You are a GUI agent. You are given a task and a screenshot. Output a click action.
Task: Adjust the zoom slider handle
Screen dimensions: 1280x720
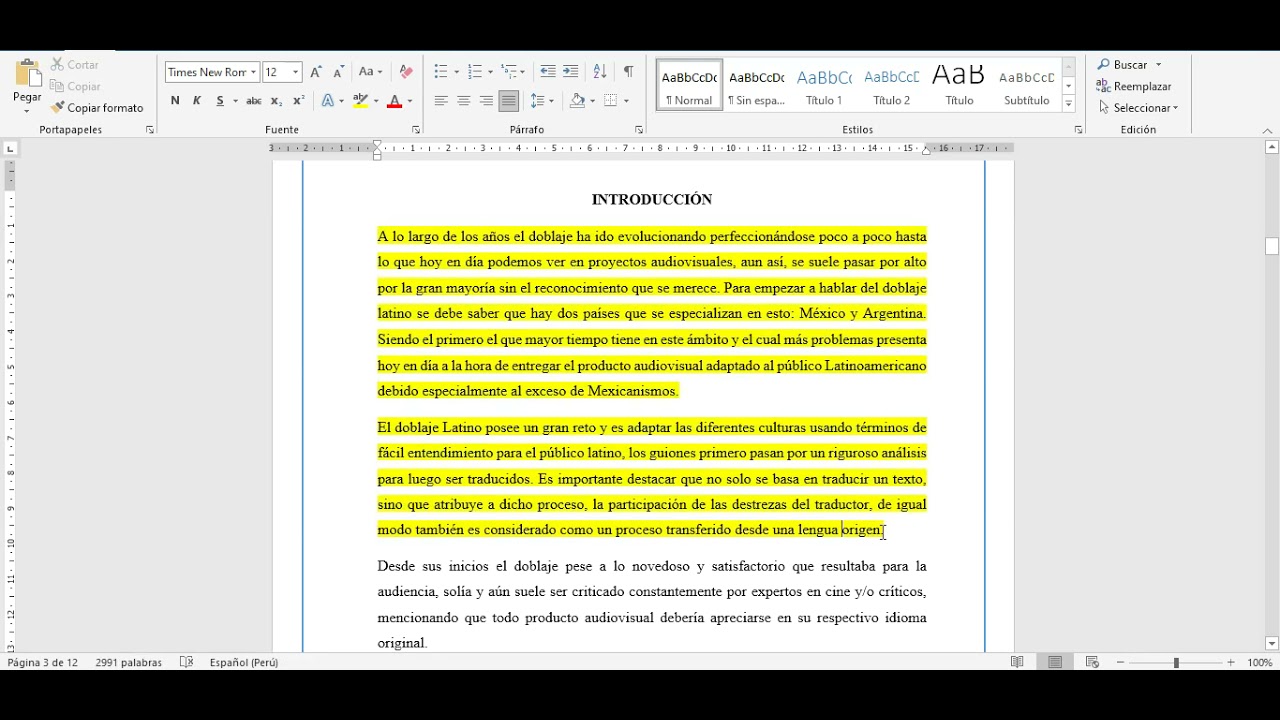(1176, 662)
